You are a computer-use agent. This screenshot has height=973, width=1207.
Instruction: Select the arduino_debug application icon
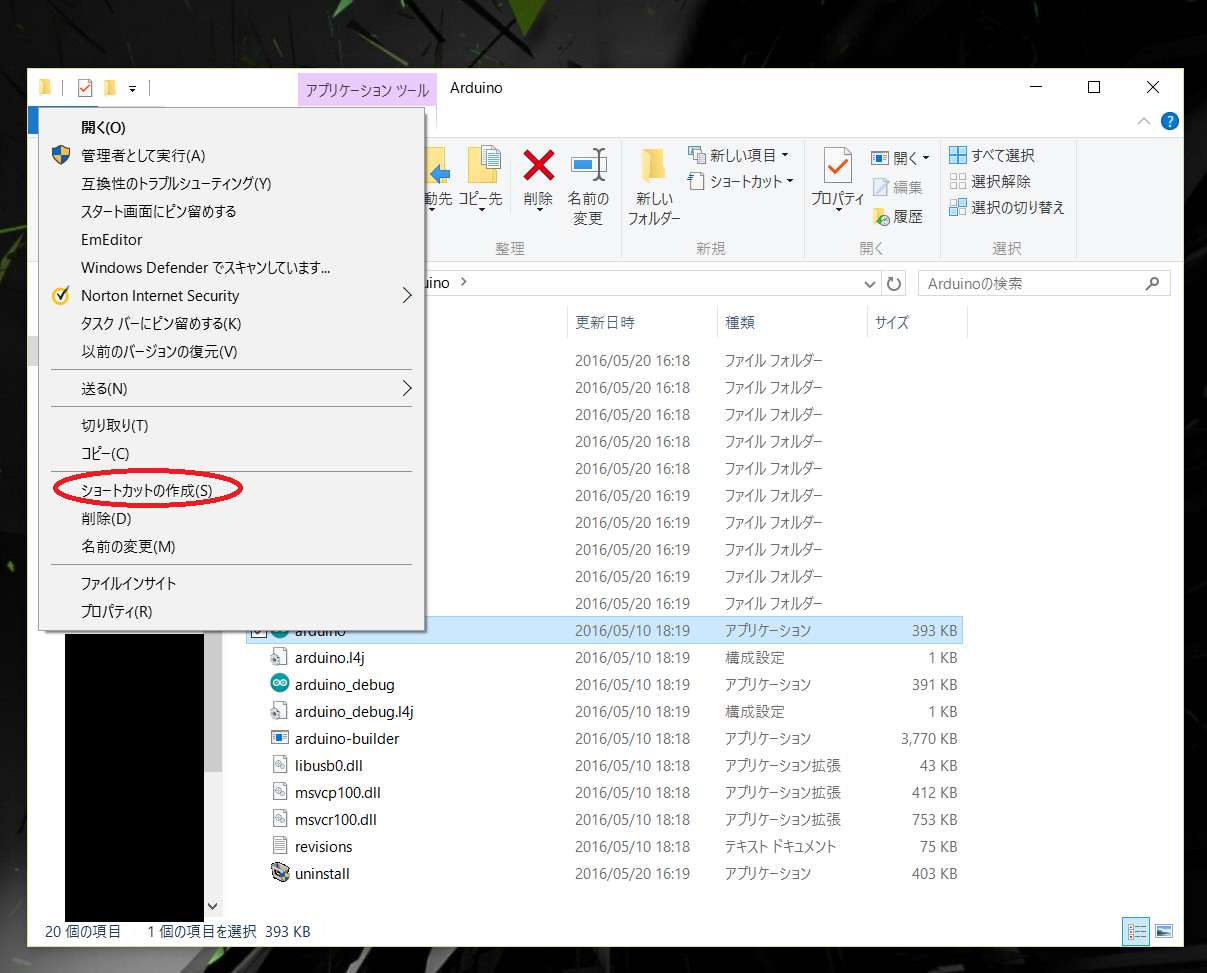tap(280, 684)
